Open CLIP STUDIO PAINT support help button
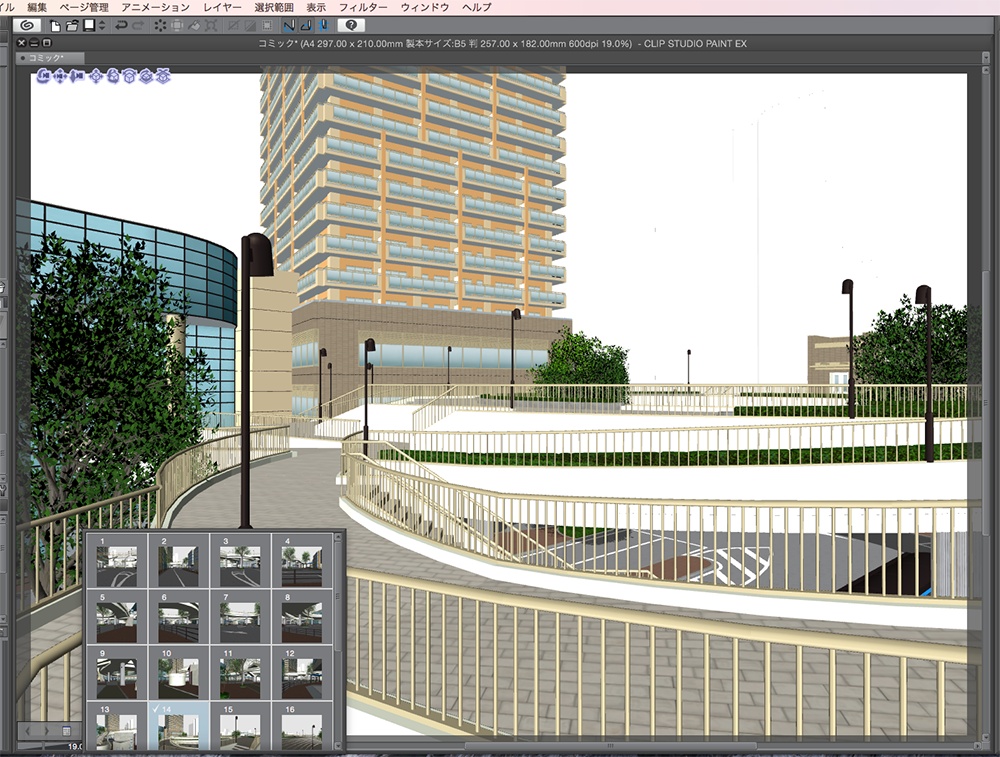The height and width of the screenshot is (757, 1000). click(x=351, y=26)
